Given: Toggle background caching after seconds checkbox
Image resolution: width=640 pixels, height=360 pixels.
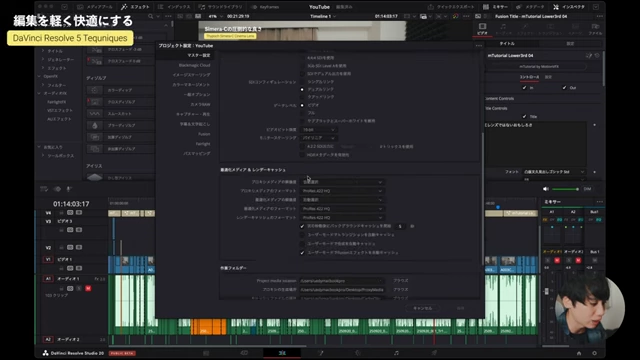Looking at the screenshot, I should click(x=302, y=226).
